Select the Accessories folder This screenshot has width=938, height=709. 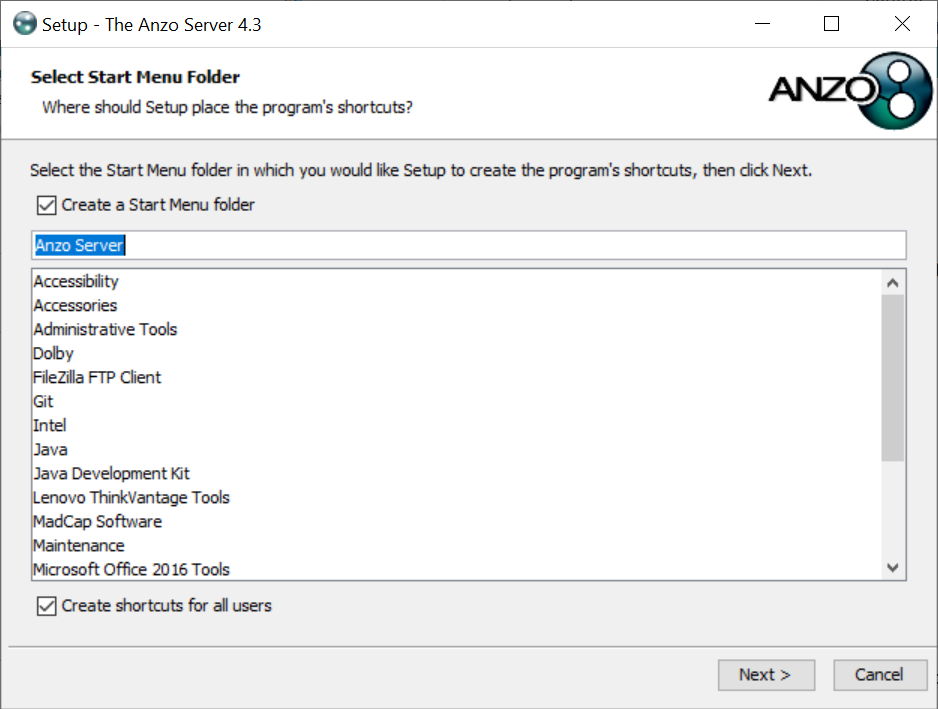(x=75, y=305)
